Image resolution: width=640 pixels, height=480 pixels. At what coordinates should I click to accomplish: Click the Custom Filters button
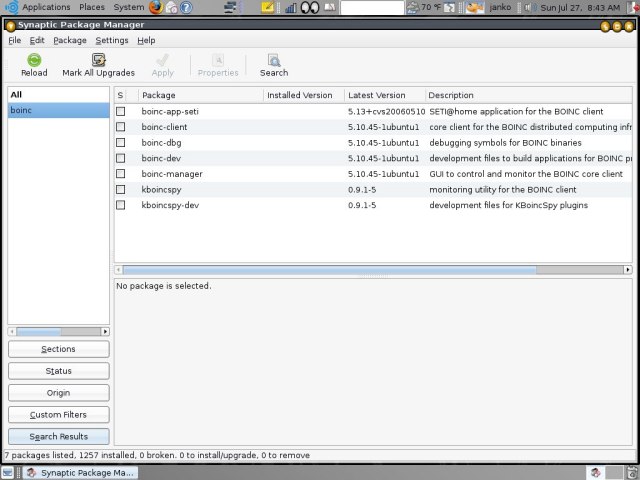[x=59, y=415]
